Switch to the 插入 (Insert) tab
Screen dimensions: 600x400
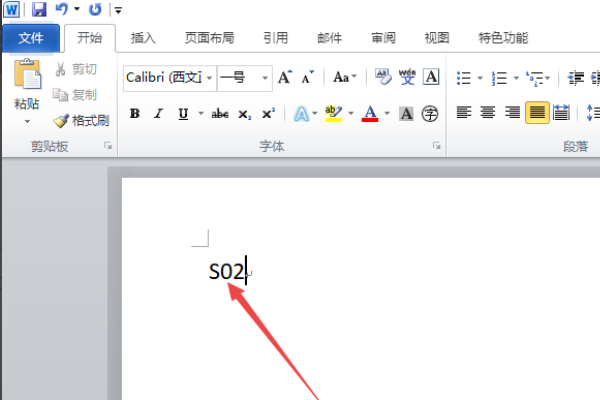pyautogui.click(x=143, y=38)
